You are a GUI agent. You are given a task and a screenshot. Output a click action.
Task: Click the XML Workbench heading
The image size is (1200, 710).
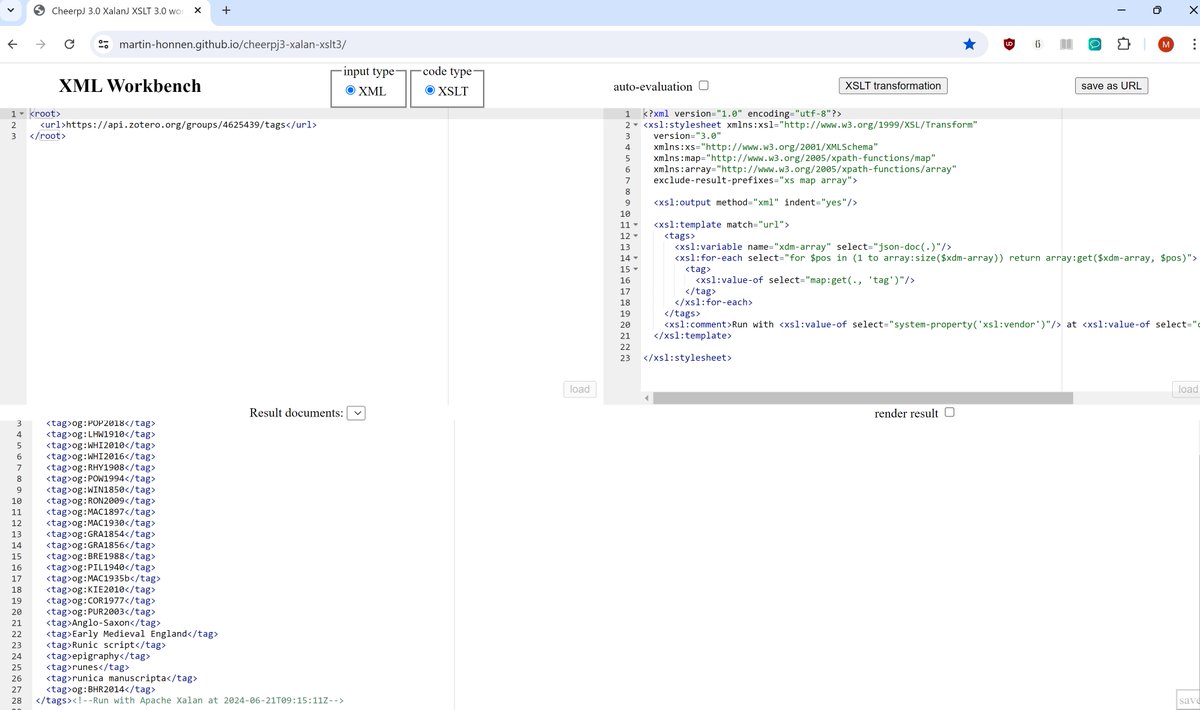130,86
